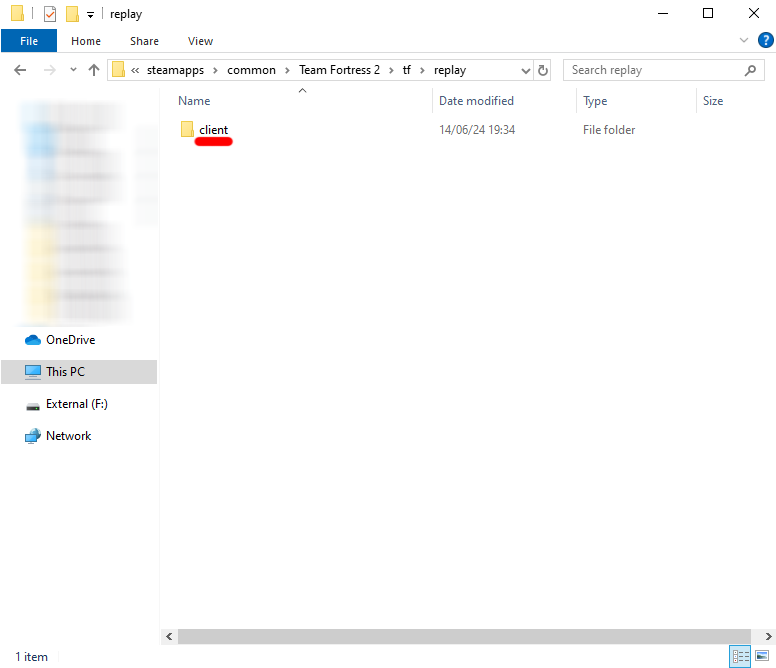Click the File folder type cell
Viewport: 776px width, 668px height.
609,130
